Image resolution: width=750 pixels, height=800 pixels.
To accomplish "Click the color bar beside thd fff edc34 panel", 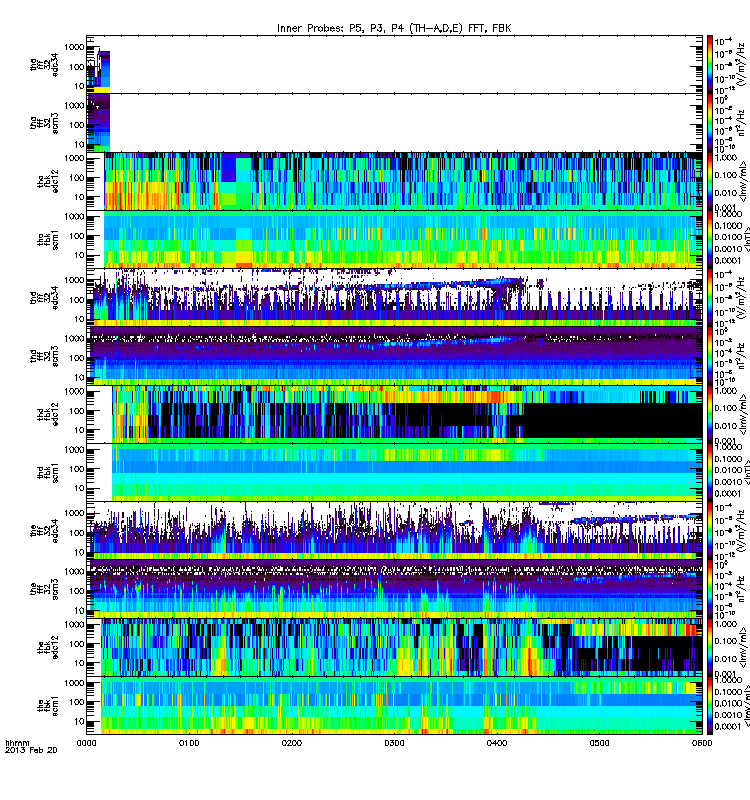I will pos(710,297).
